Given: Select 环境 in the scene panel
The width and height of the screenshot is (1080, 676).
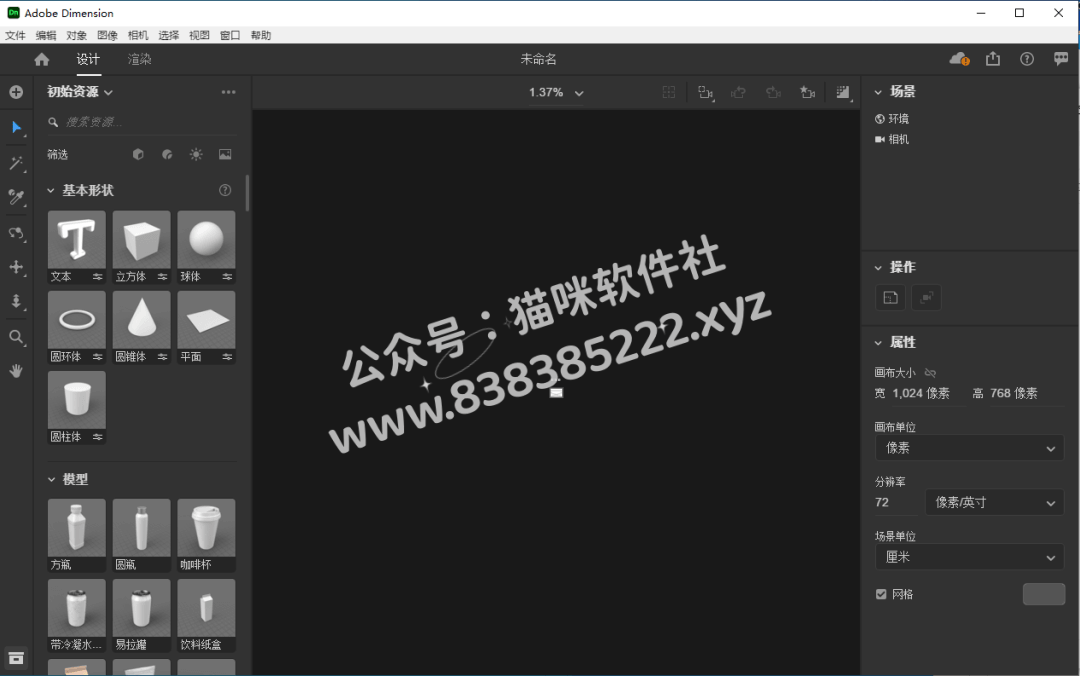Looking at the screenshot, I should tap(892, 119).
